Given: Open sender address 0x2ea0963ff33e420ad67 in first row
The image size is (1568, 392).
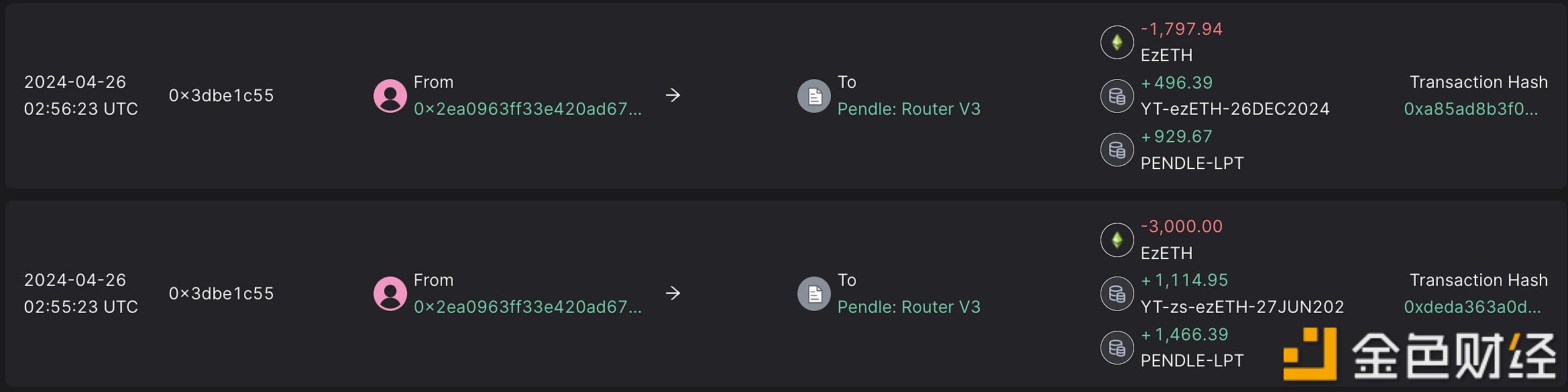Looking at the screenshot, I should coord(527,109).
